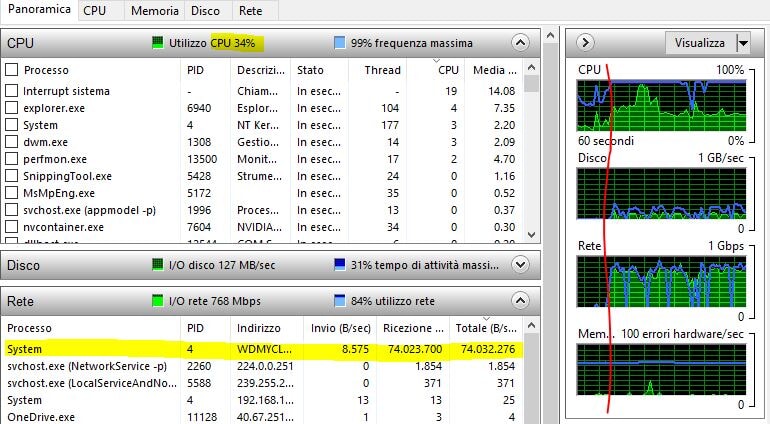Select highlighted System row with PID 4

click(263, 349)
